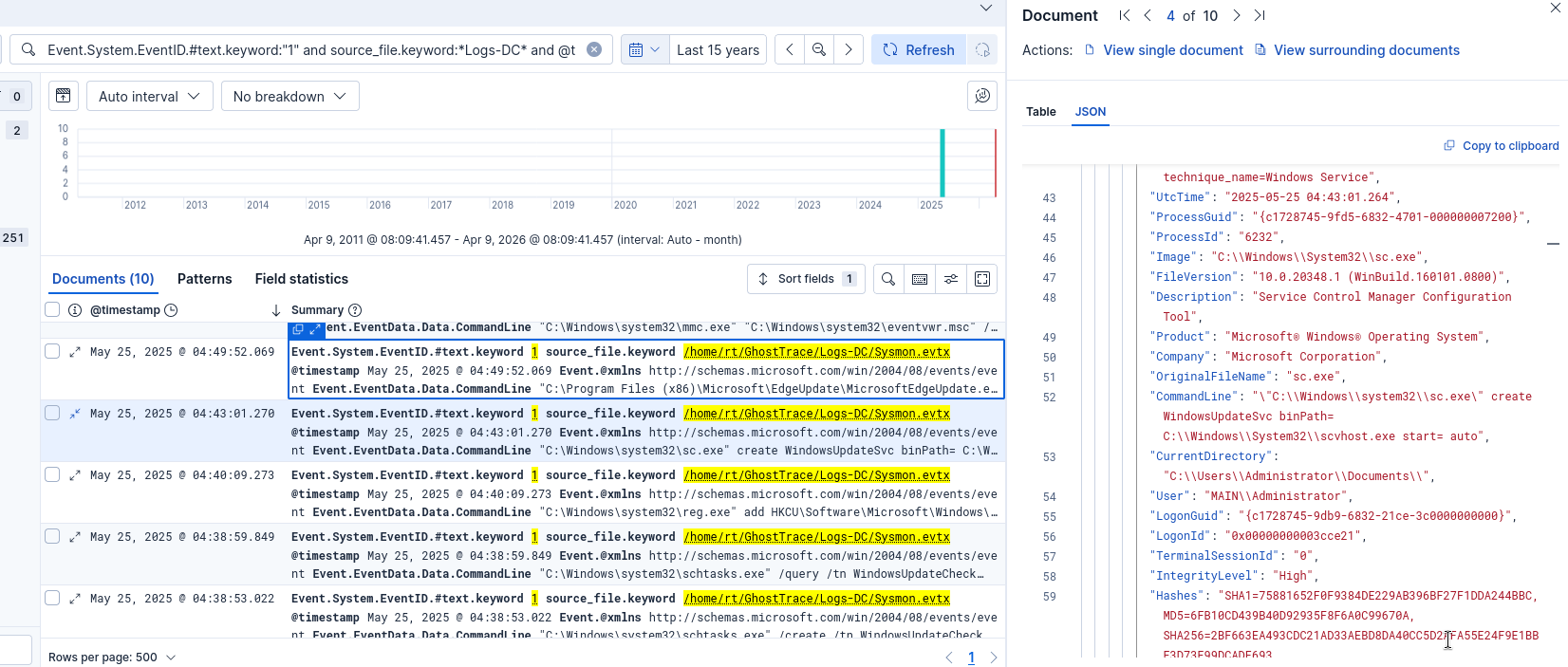Jump to first document in flyout
The width and height of the screenshot is (1568, 667).
pos(1125,15)
